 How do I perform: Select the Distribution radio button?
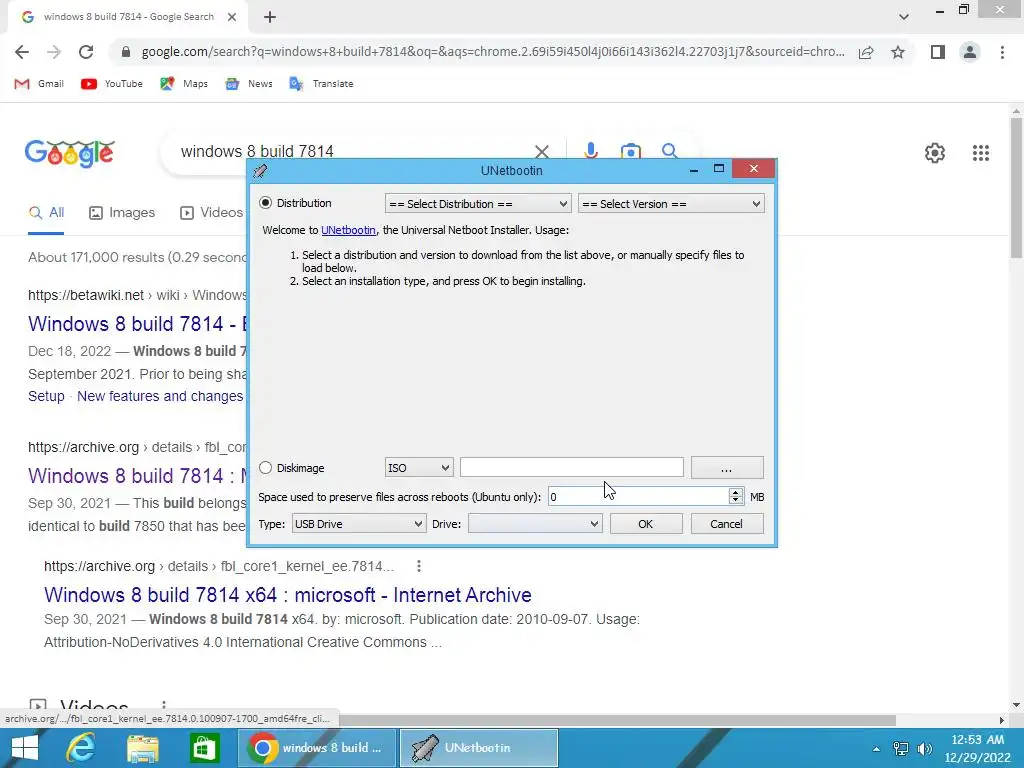(x=266, y=203)
